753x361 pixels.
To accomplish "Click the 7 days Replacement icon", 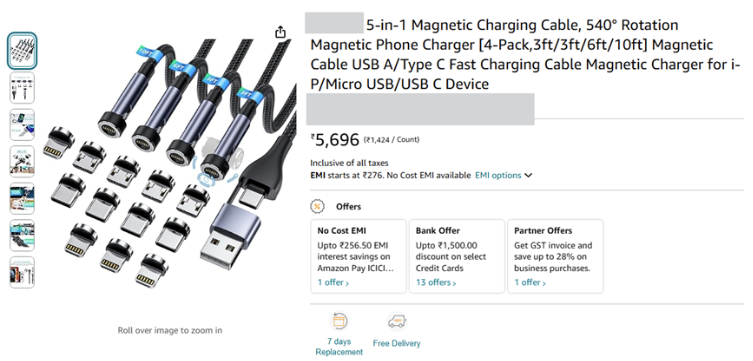I will point(339,321).
